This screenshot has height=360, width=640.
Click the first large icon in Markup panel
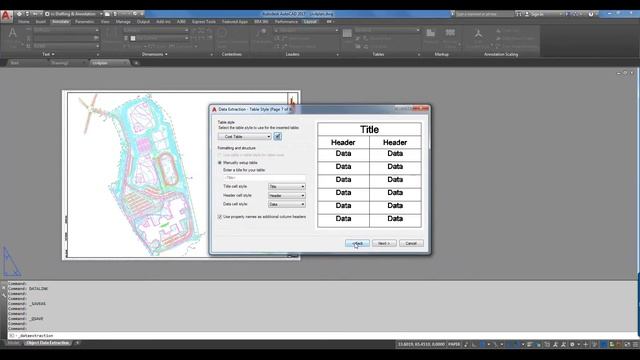pos(431,33)
